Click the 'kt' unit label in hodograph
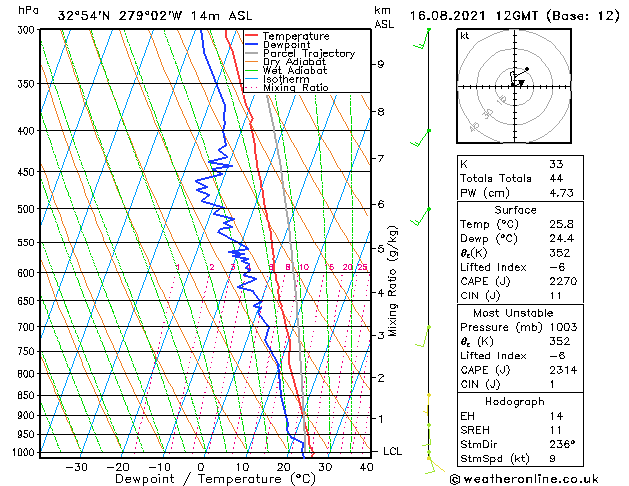Image resolution: width=629 pixels, height=486 pixels. pyautogui.click(x=465, y=35)
